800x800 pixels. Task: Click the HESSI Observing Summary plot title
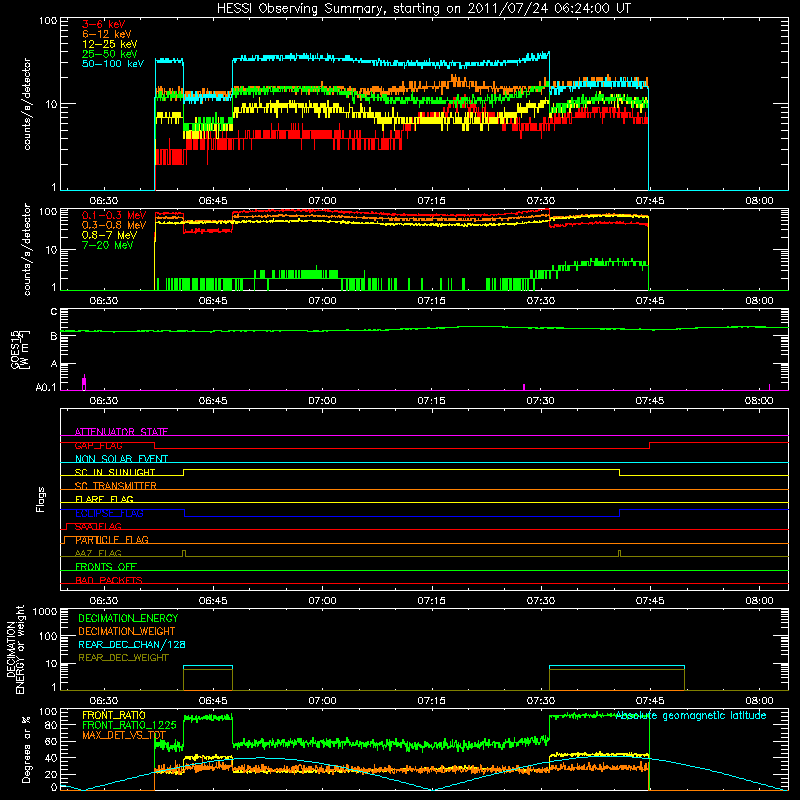[x=423, y=9]
